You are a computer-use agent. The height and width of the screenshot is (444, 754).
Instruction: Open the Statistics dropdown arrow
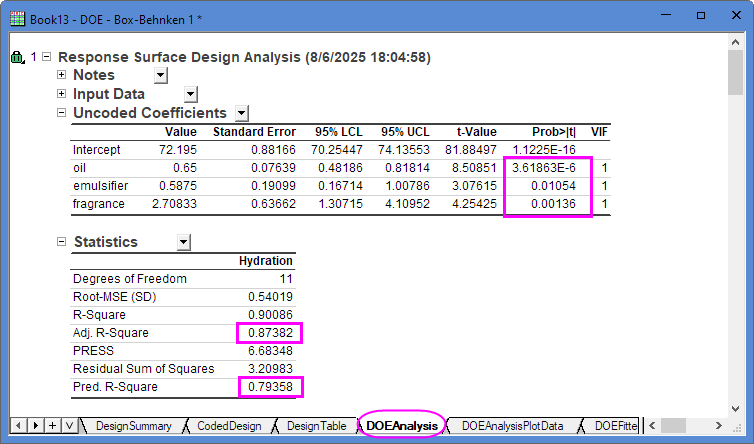click(x=183, y=242)
